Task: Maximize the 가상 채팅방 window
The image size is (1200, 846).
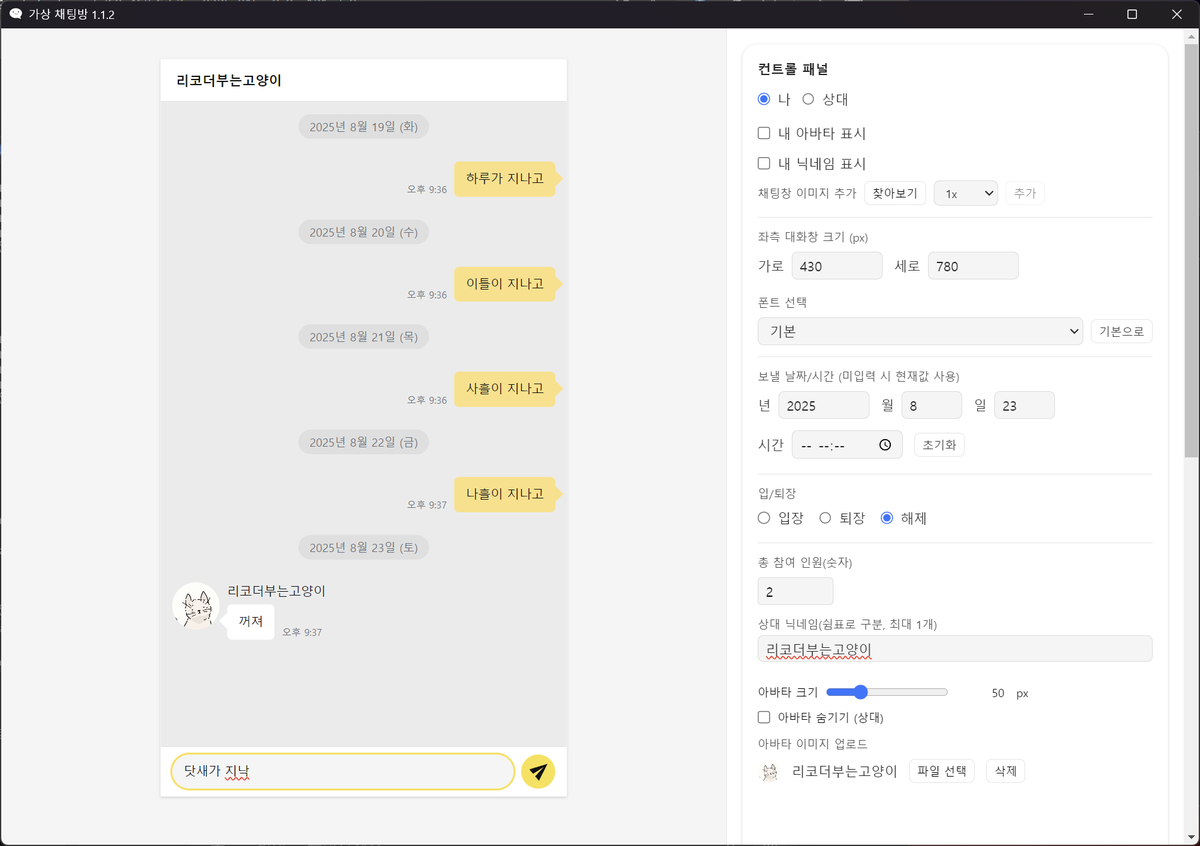Action: click(1132, 14)
